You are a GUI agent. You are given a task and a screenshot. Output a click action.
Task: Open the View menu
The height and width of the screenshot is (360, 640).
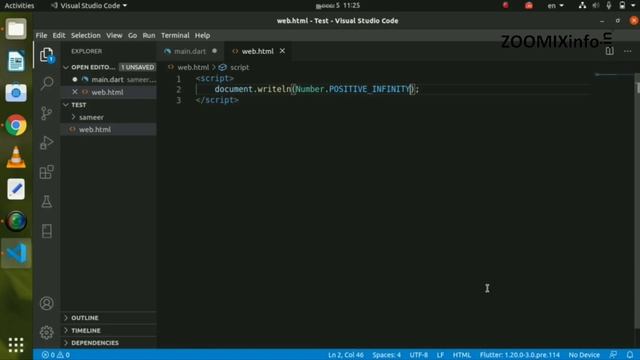pyautogui.click(x=114, y=36)
